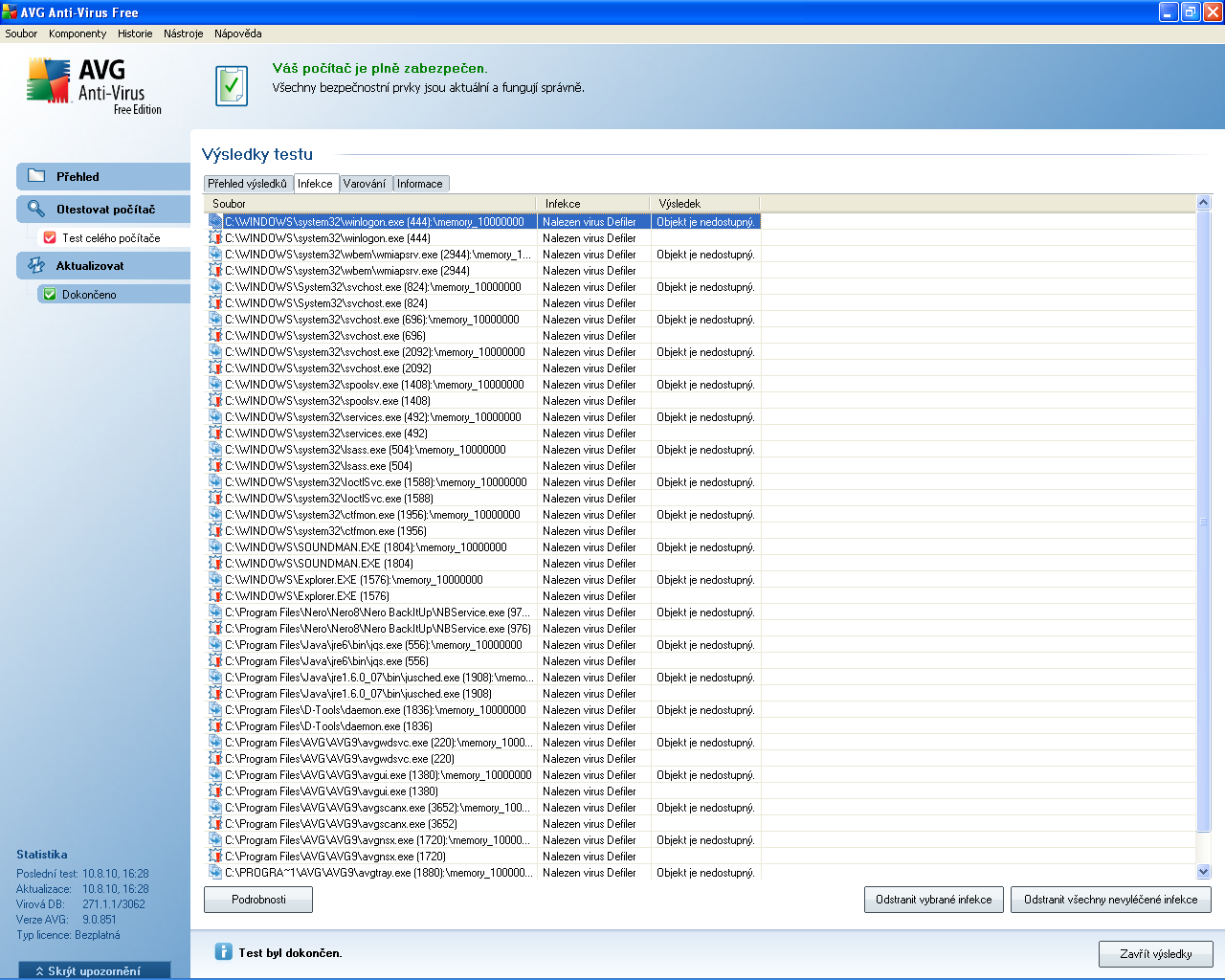Open the Nástroje menu
Screen dimensions: 1225x980
[x=183, y=33]
